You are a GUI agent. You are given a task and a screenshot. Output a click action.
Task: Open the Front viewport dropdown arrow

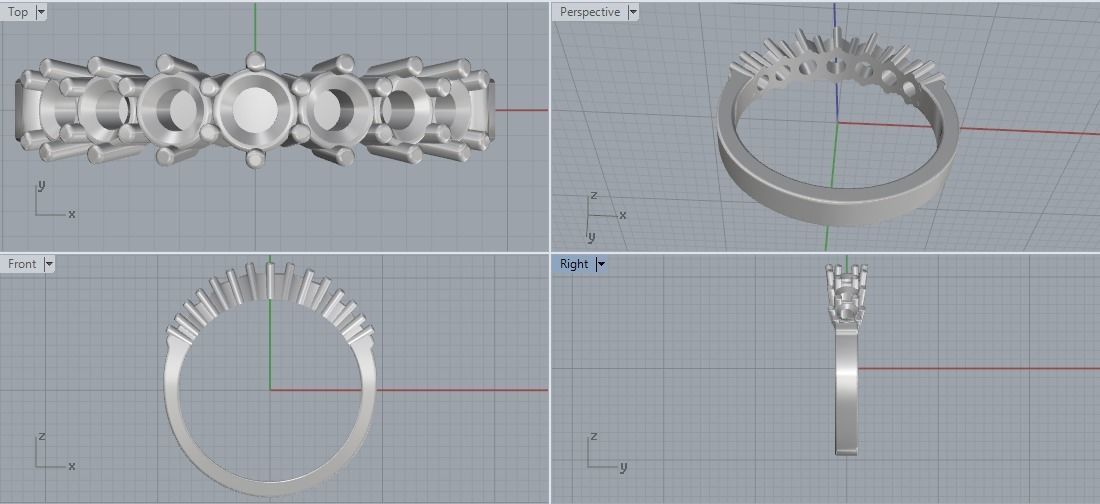point(48,264)
